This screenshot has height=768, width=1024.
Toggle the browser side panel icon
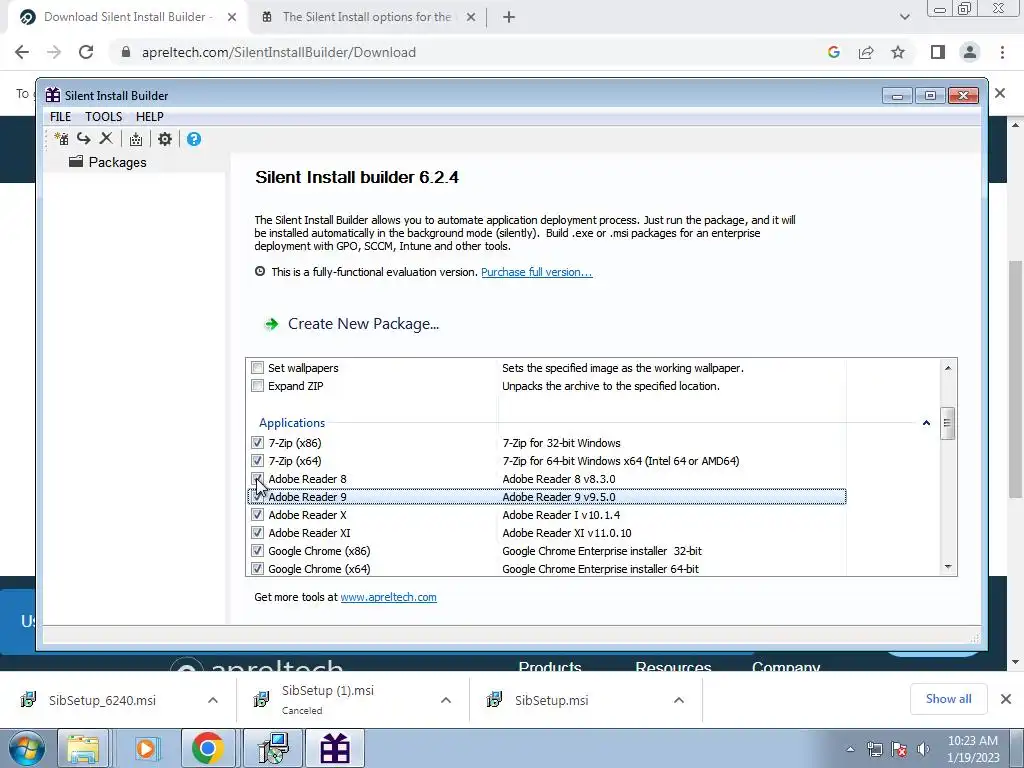pyautogui.click(x=938, y=52)
